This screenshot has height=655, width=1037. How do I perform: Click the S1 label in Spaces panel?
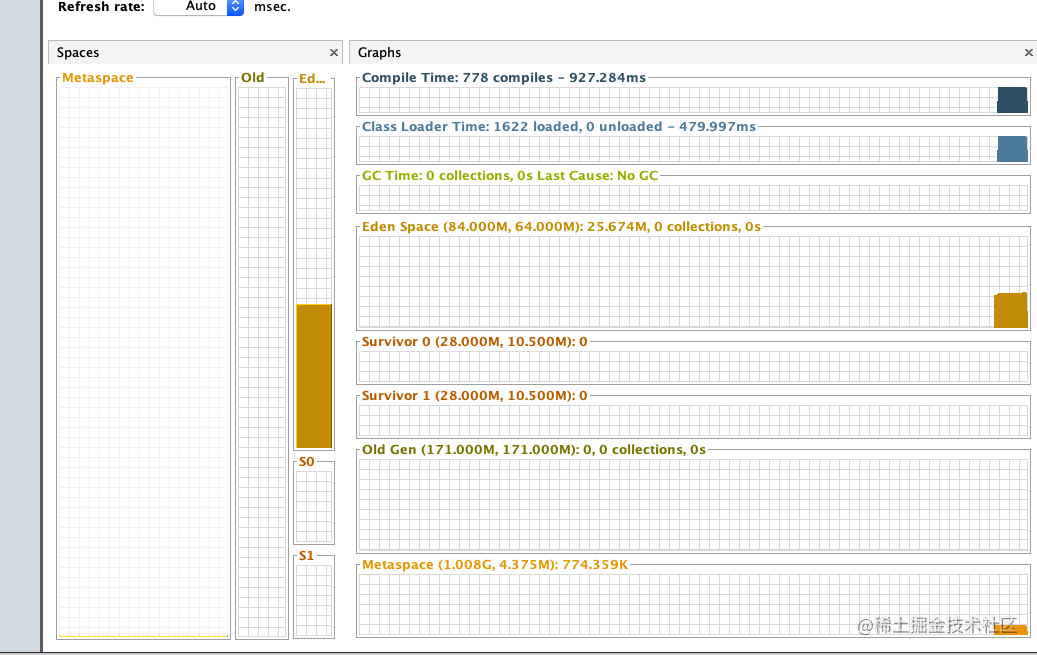tap(306, 556)
